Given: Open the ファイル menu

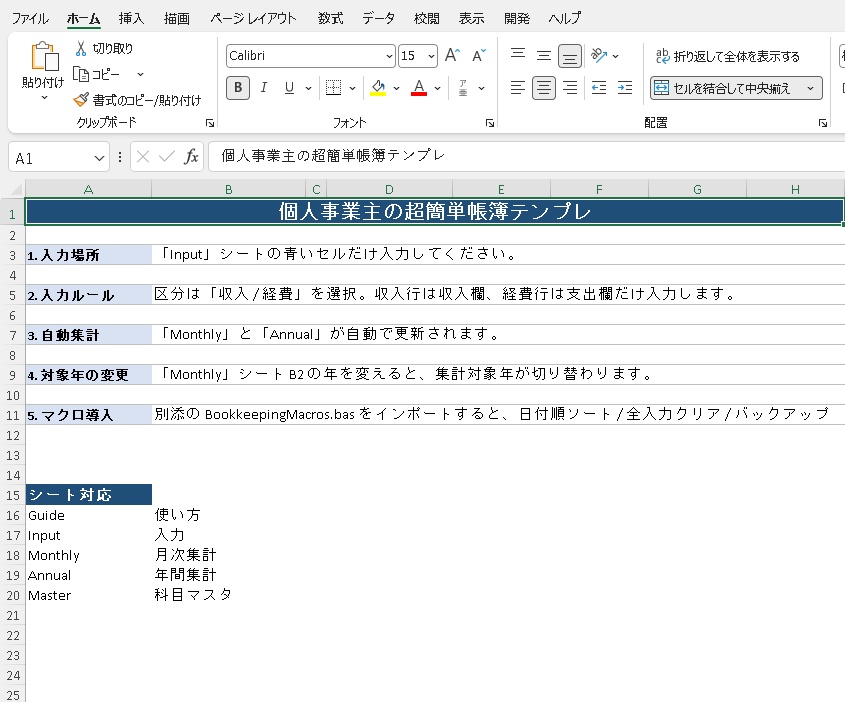Looking at the screenshot, I should (29, 17).
